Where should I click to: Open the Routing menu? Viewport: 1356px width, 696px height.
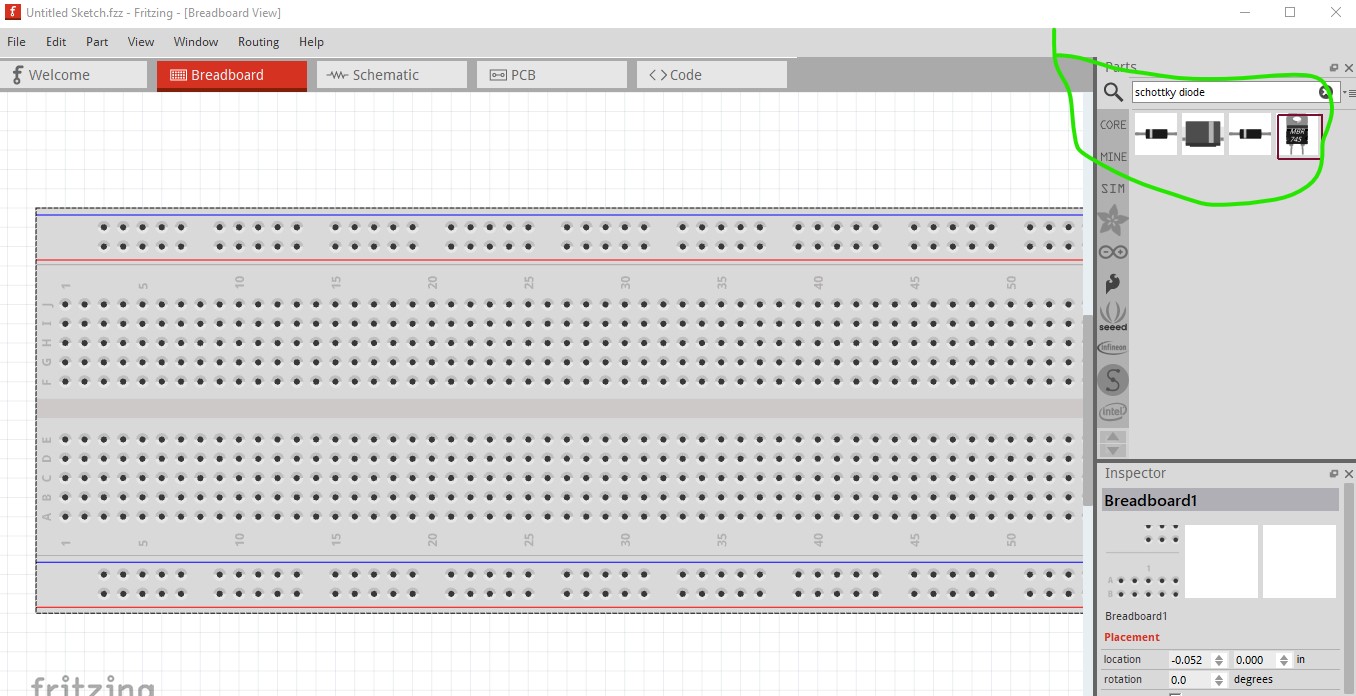point(258,42)
